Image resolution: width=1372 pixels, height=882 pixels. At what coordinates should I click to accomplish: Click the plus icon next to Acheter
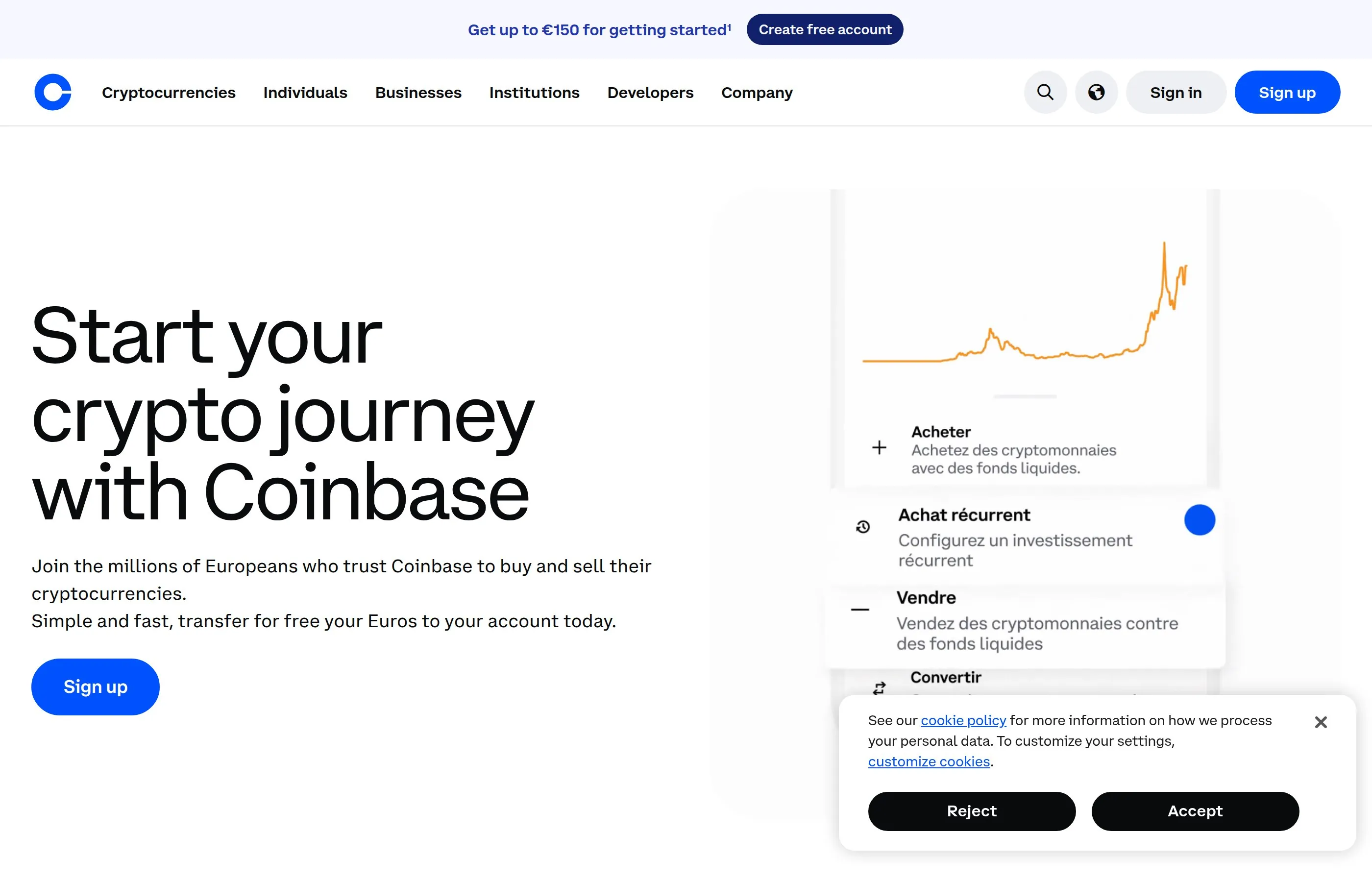coord(879,447)
